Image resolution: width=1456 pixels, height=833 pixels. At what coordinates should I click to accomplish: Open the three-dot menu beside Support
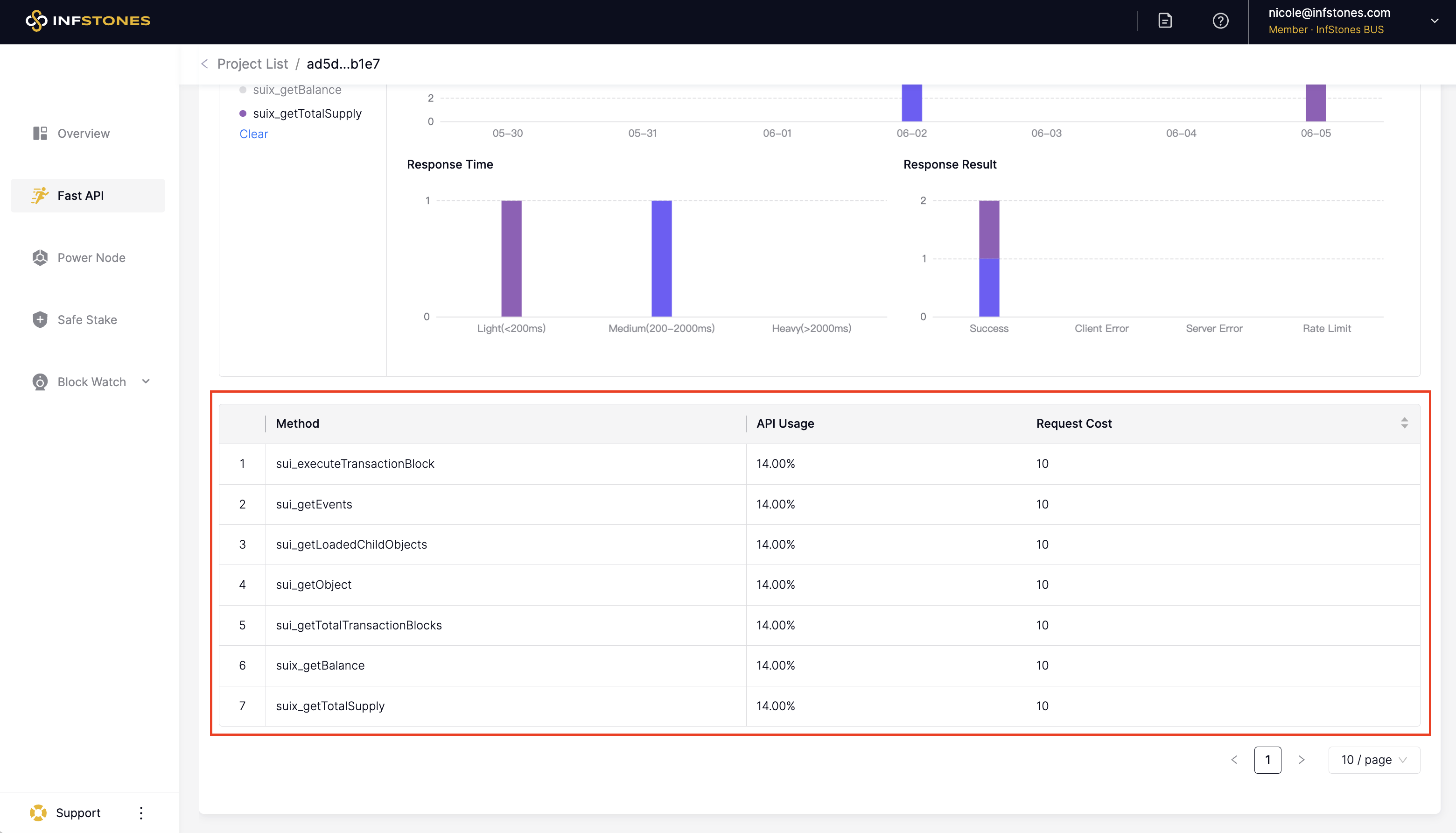point(141,812)
